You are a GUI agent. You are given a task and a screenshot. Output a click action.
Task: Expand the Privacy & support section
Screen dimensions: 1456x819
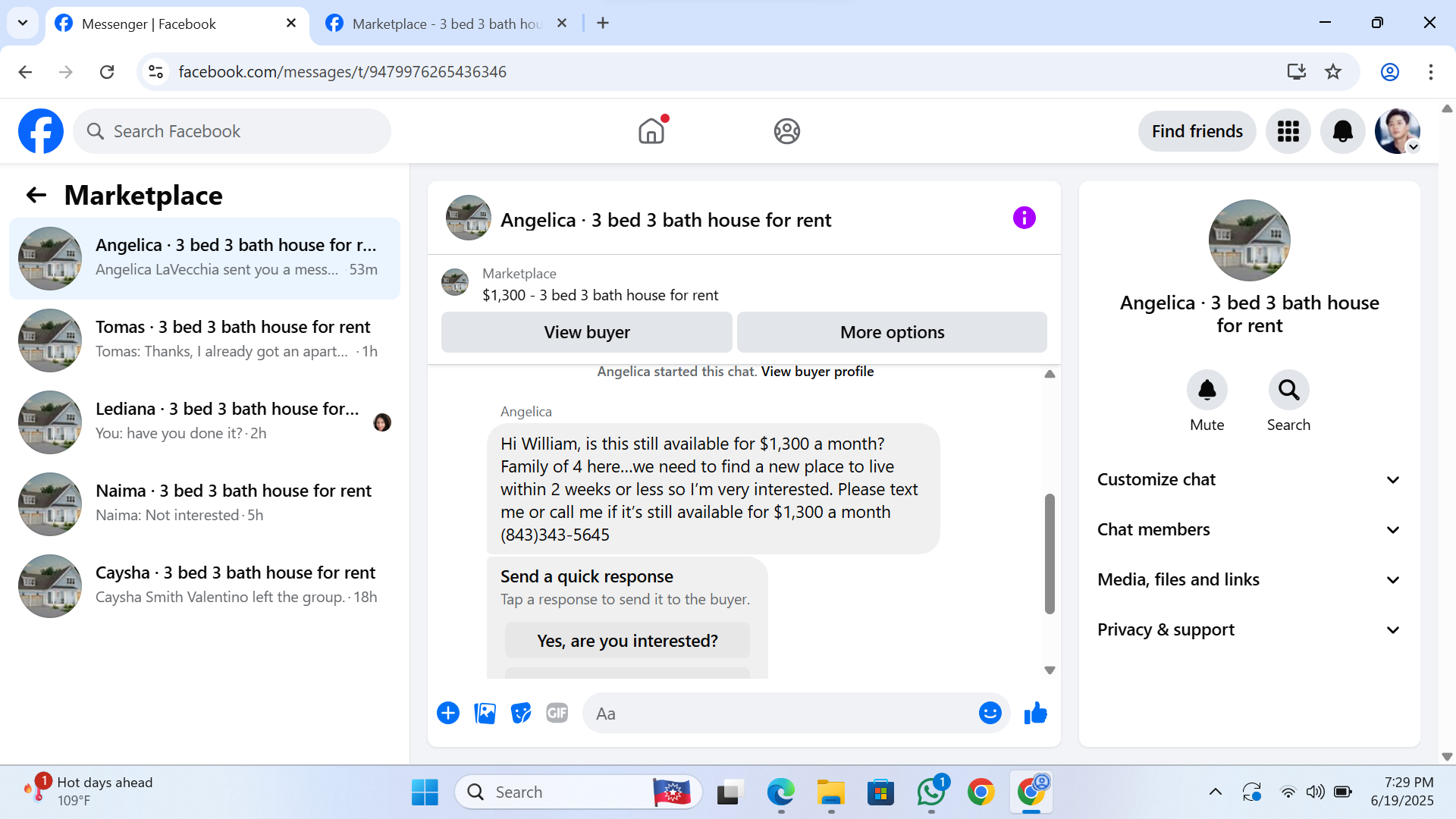[1249, 630]
